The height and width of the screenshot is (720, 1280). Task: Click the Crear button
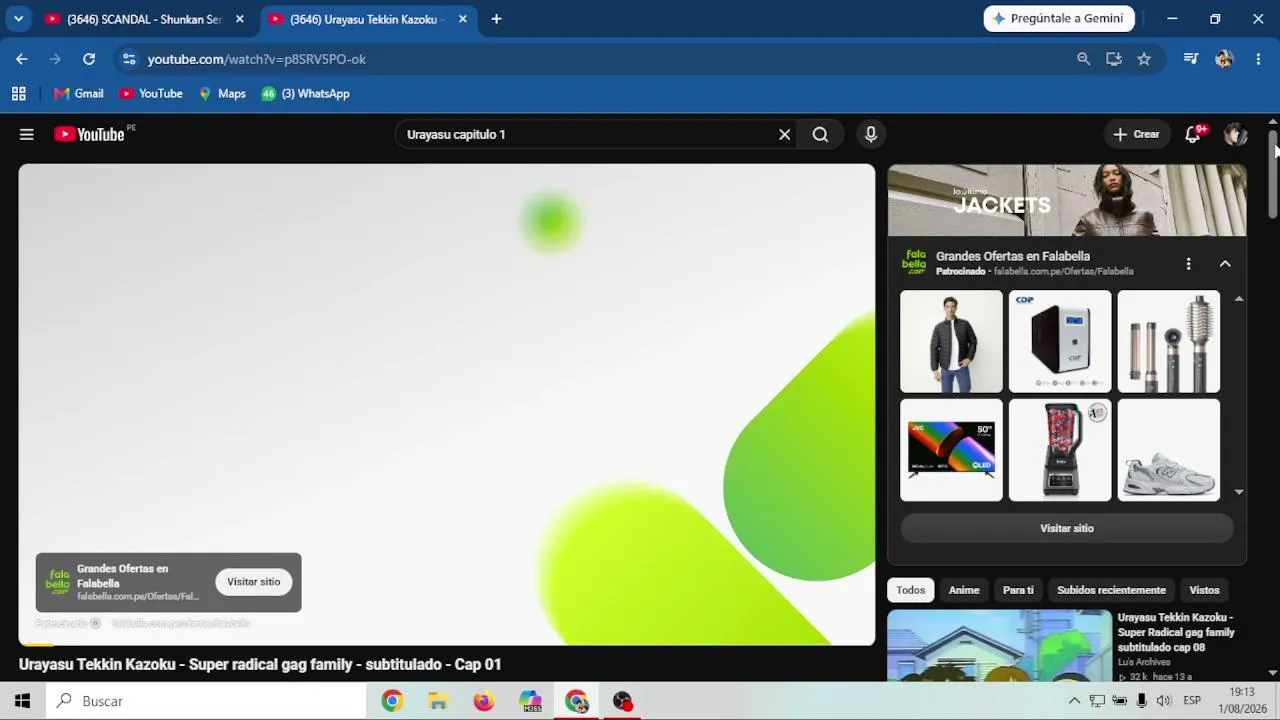tap(1136, 134)
